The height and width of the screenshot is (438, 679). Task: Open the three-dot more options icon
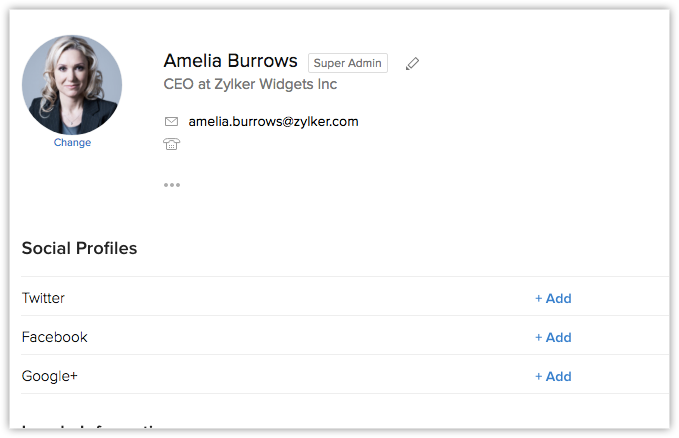coord(172,185)
